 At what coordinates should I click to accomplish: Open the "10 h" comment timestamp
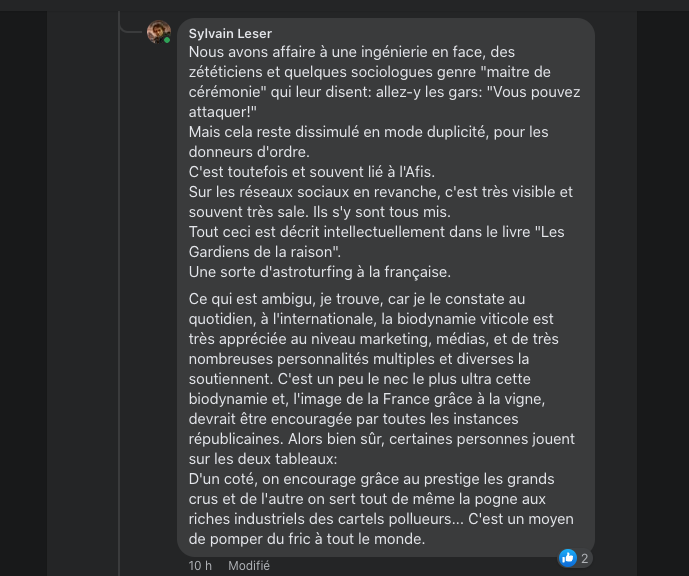click(x=200, y=566)
